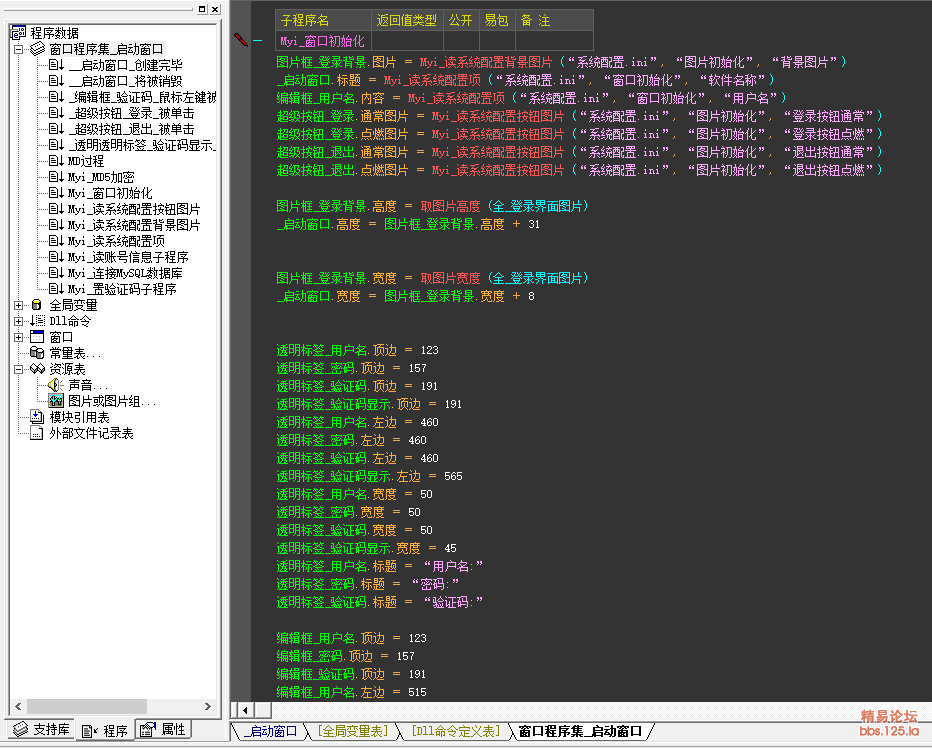Select Myi_MD5加密 subroutine in tree
Image resolution: width=932 pixels, height=748 pixels.
(100, 177)
